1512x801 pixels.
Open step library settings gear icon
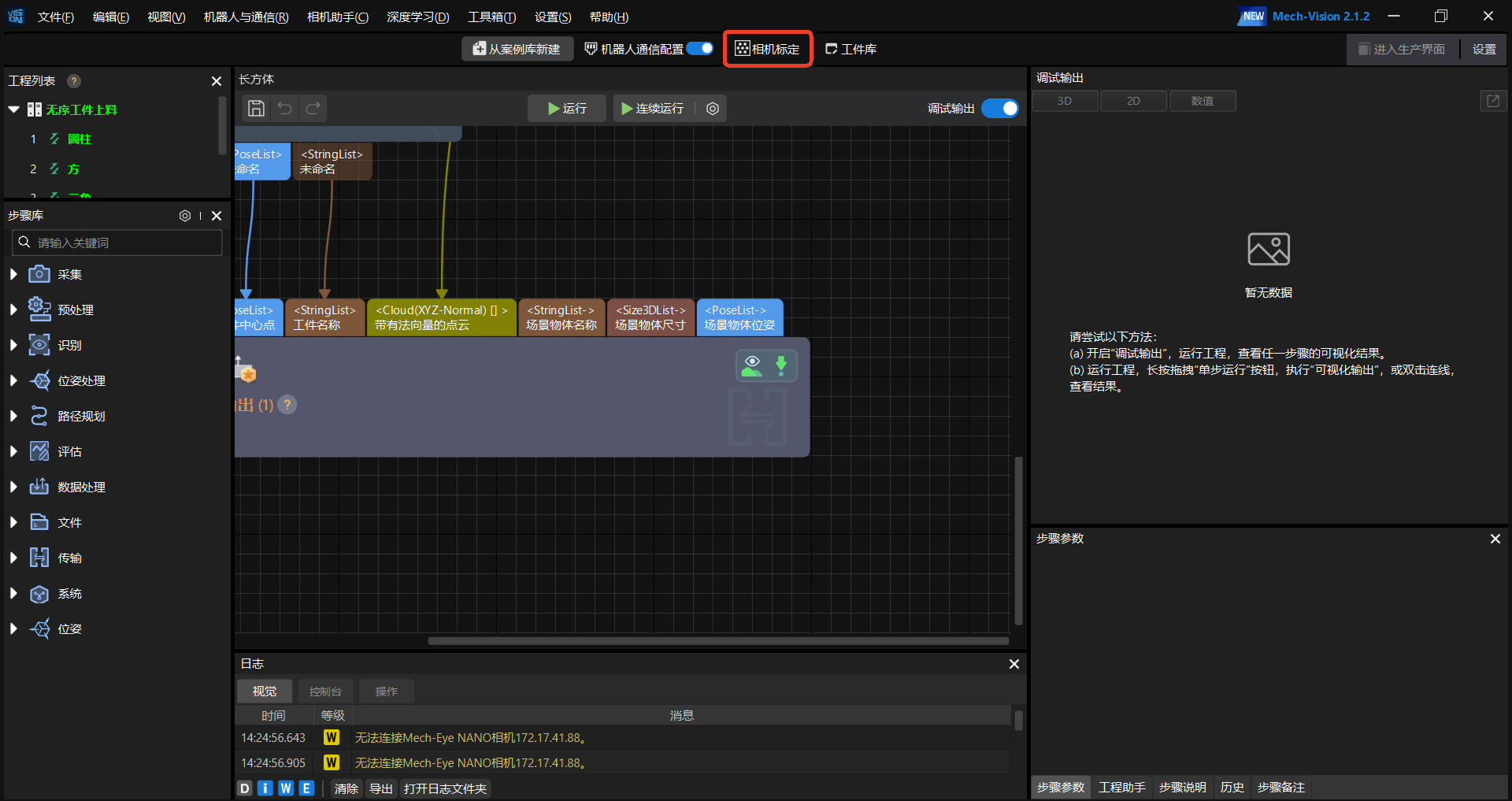click(185, 216)
